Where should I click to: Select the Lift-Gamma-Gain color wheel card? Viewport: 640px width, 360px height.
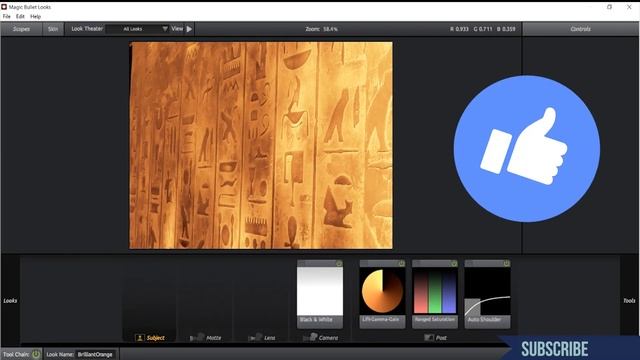tap(382, 294)
